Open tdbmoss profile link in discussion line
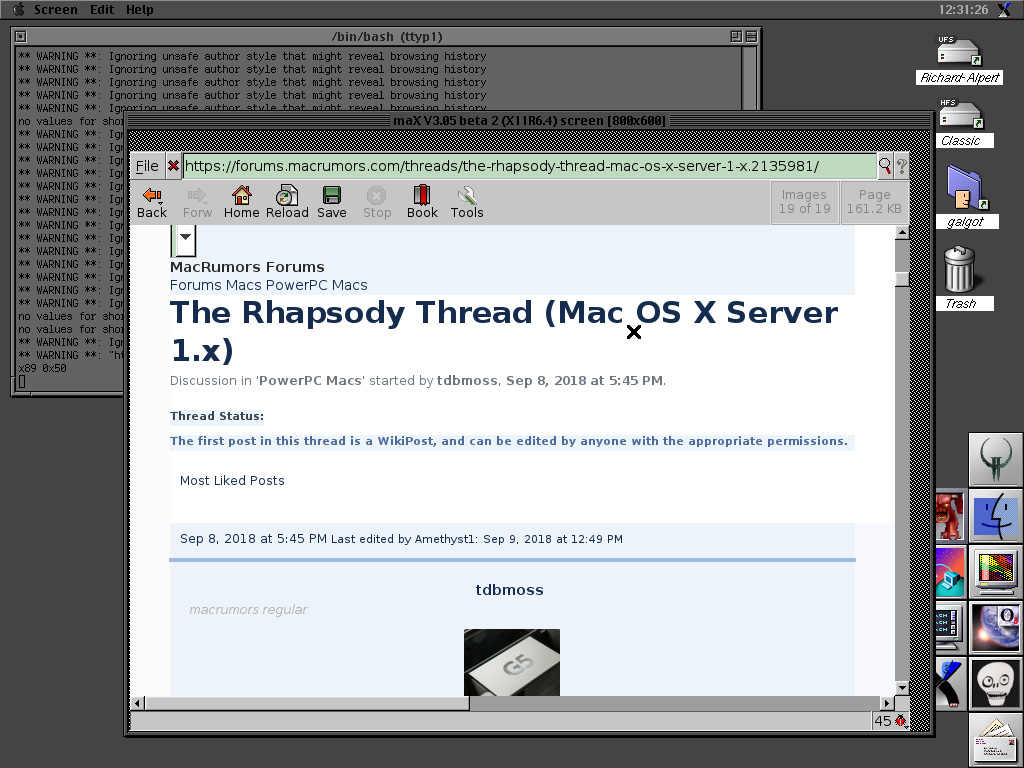Screen dimensions: 1024x768 point(467,381)
